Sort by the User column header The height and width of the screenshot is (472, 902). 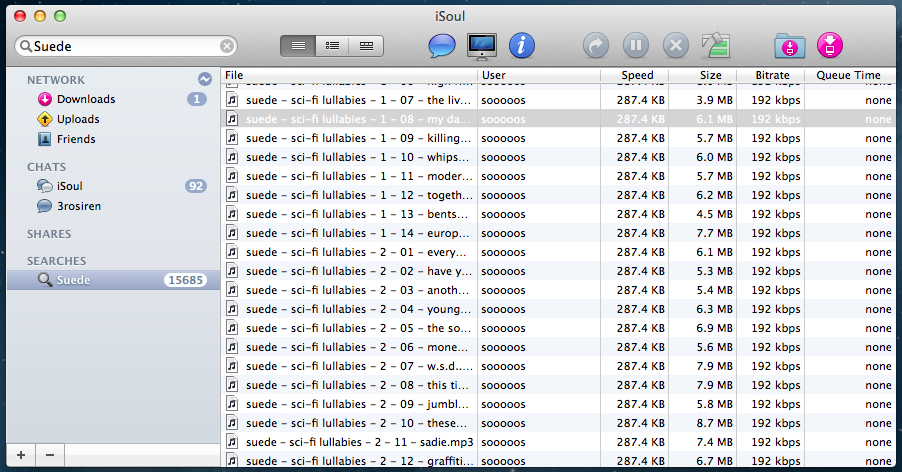pyautogui.click(x=539, y=75)
